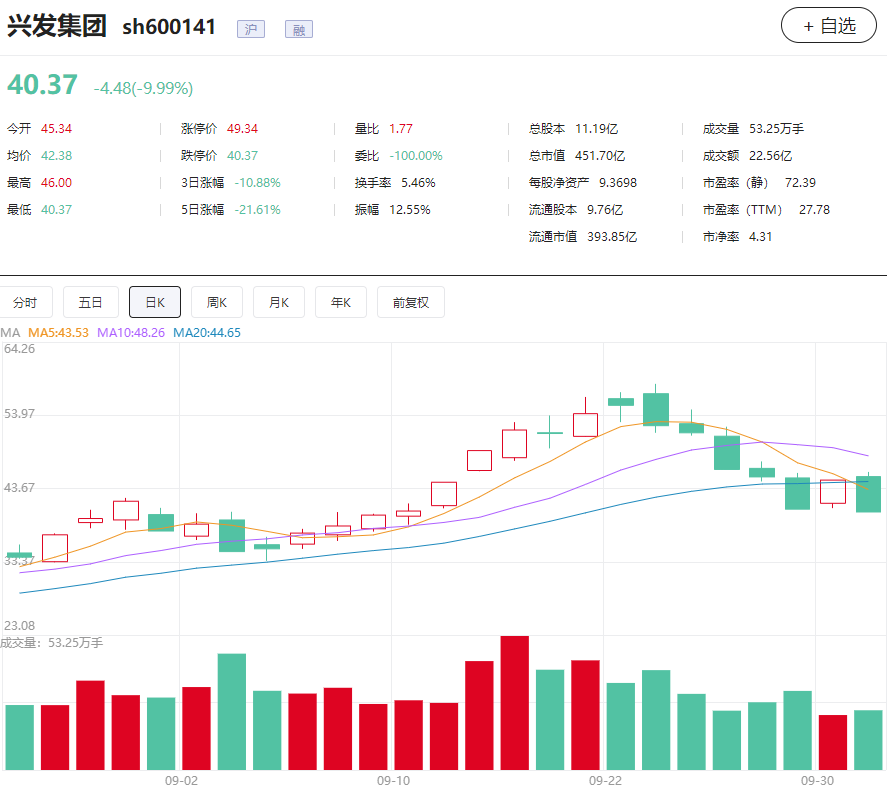Click the 沪 market badge icon
892x790 pixels.
251,29
